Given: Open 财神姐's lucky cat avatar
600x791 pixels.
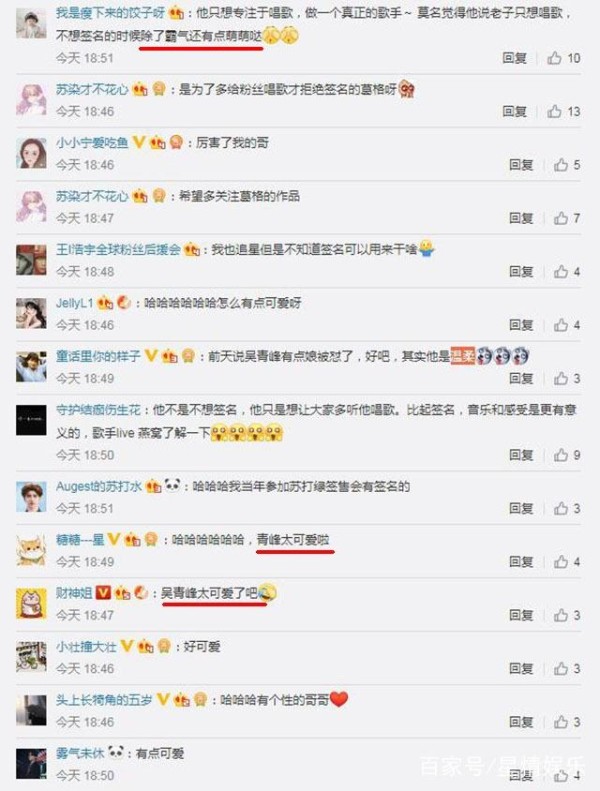Looking at the screenshot, I should [31, 603].
